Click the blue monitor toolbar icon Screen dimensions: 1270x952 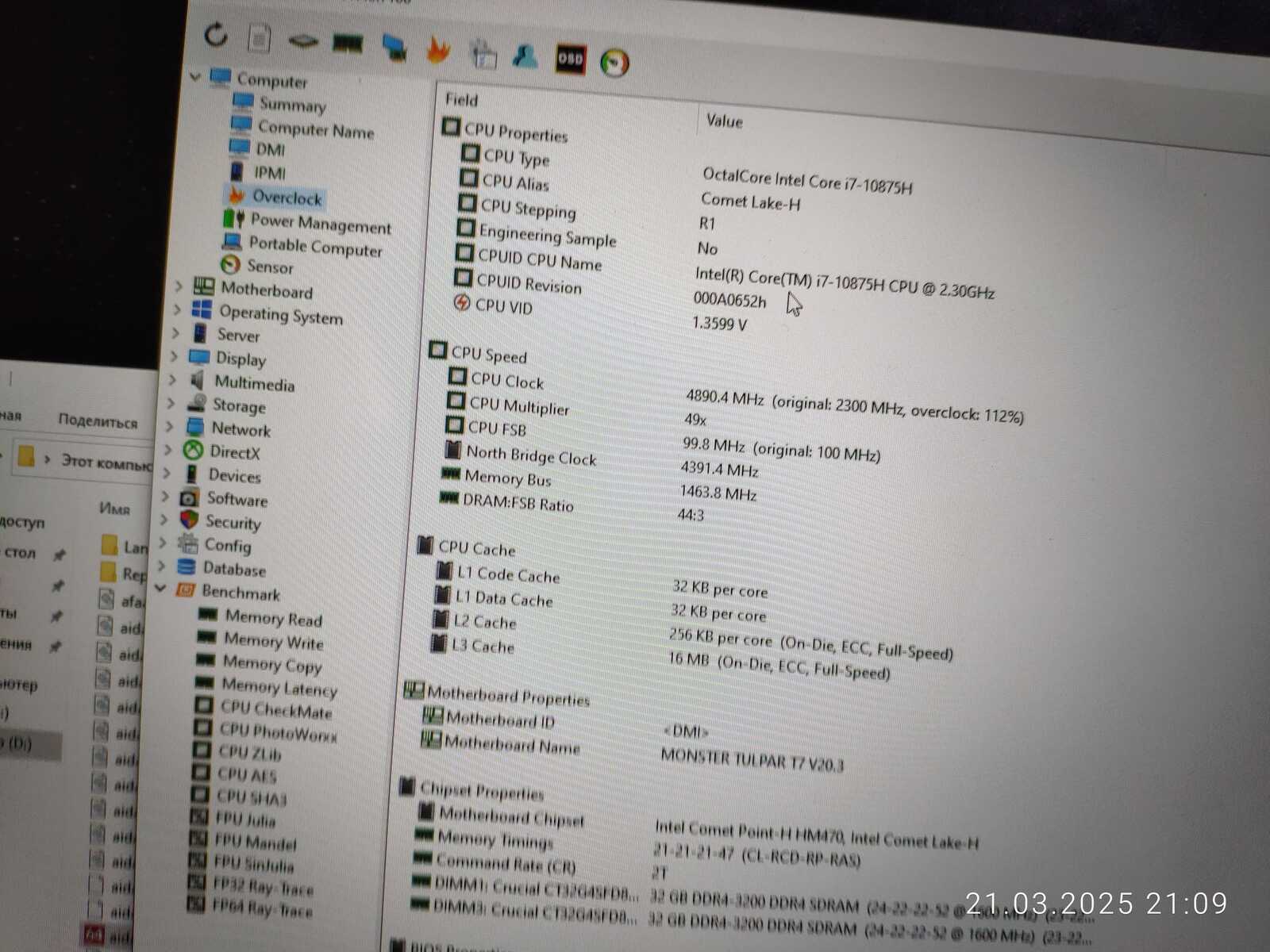click(x=394, y=47)
